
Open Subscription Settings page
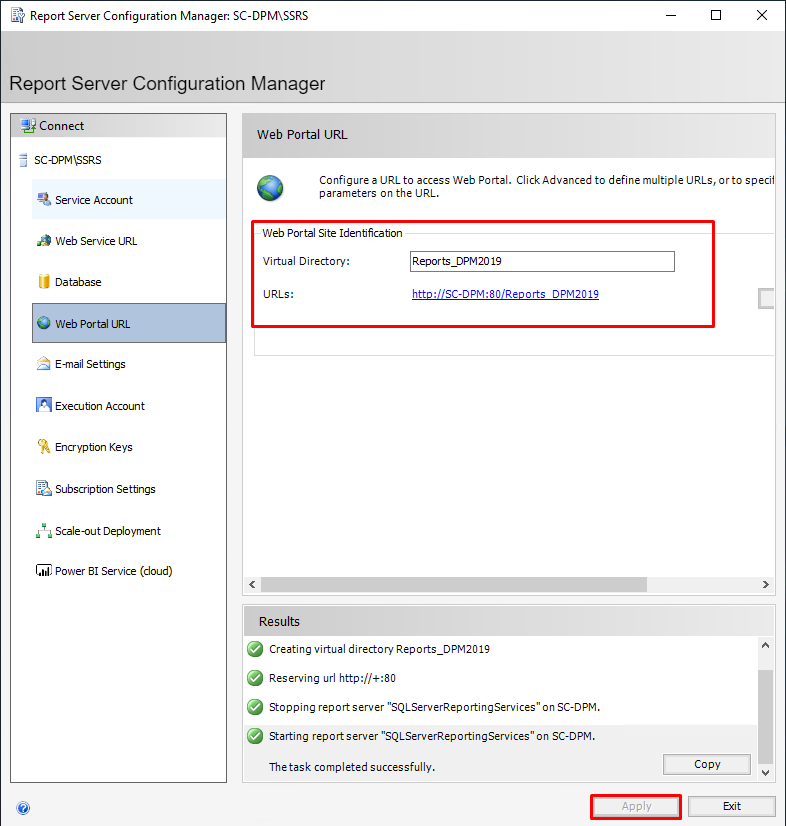[x=129, y=489]
